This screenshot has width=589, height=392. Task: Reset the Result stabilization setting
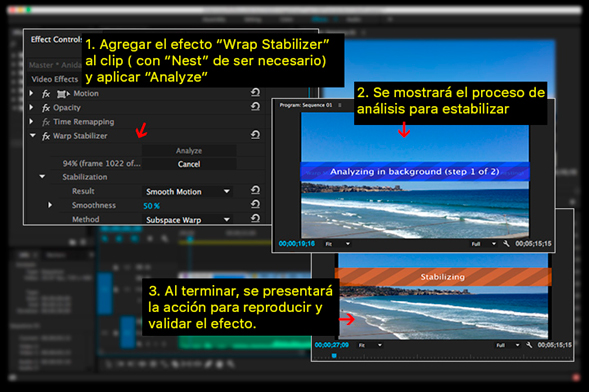click(255, 191)
